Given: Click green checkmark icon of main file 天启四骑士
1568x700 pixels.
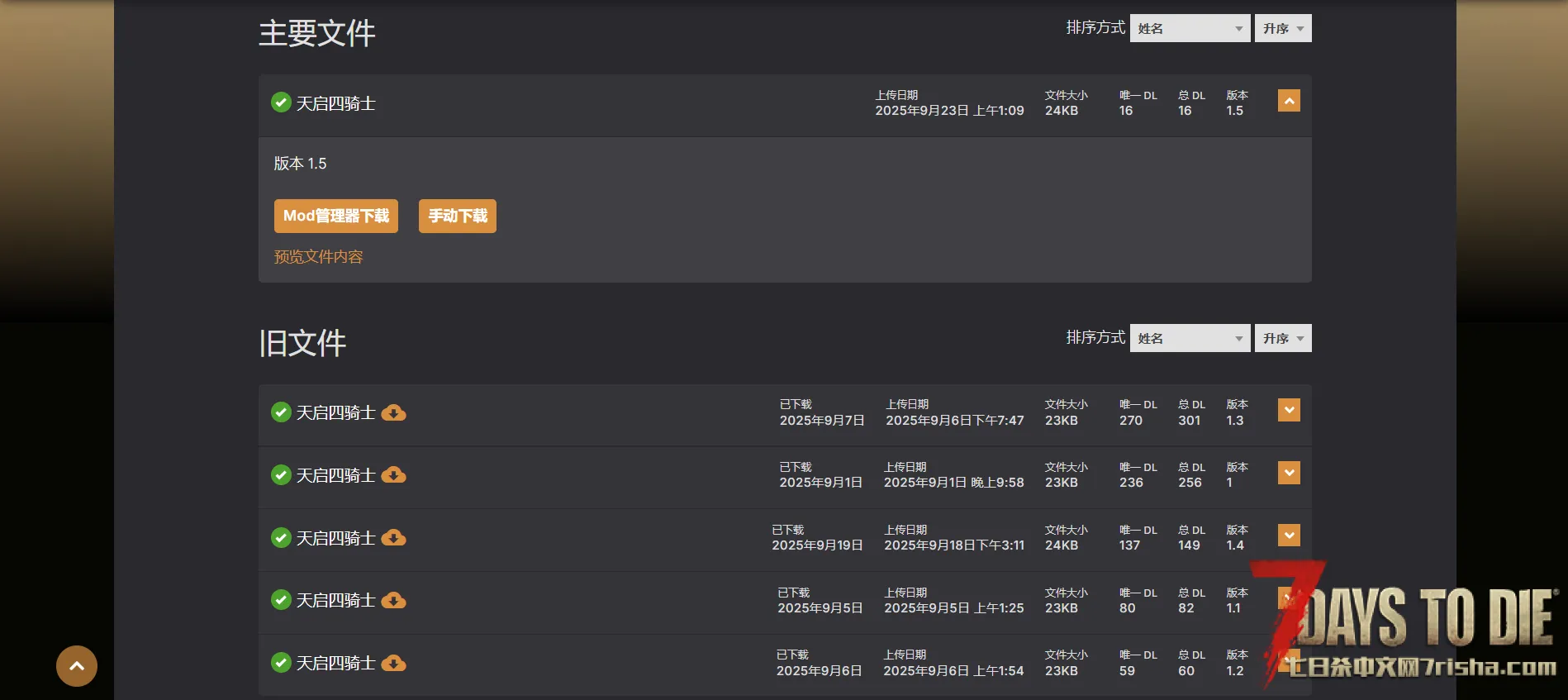Looking at the screenshot, I should click(x=281, y=102).
